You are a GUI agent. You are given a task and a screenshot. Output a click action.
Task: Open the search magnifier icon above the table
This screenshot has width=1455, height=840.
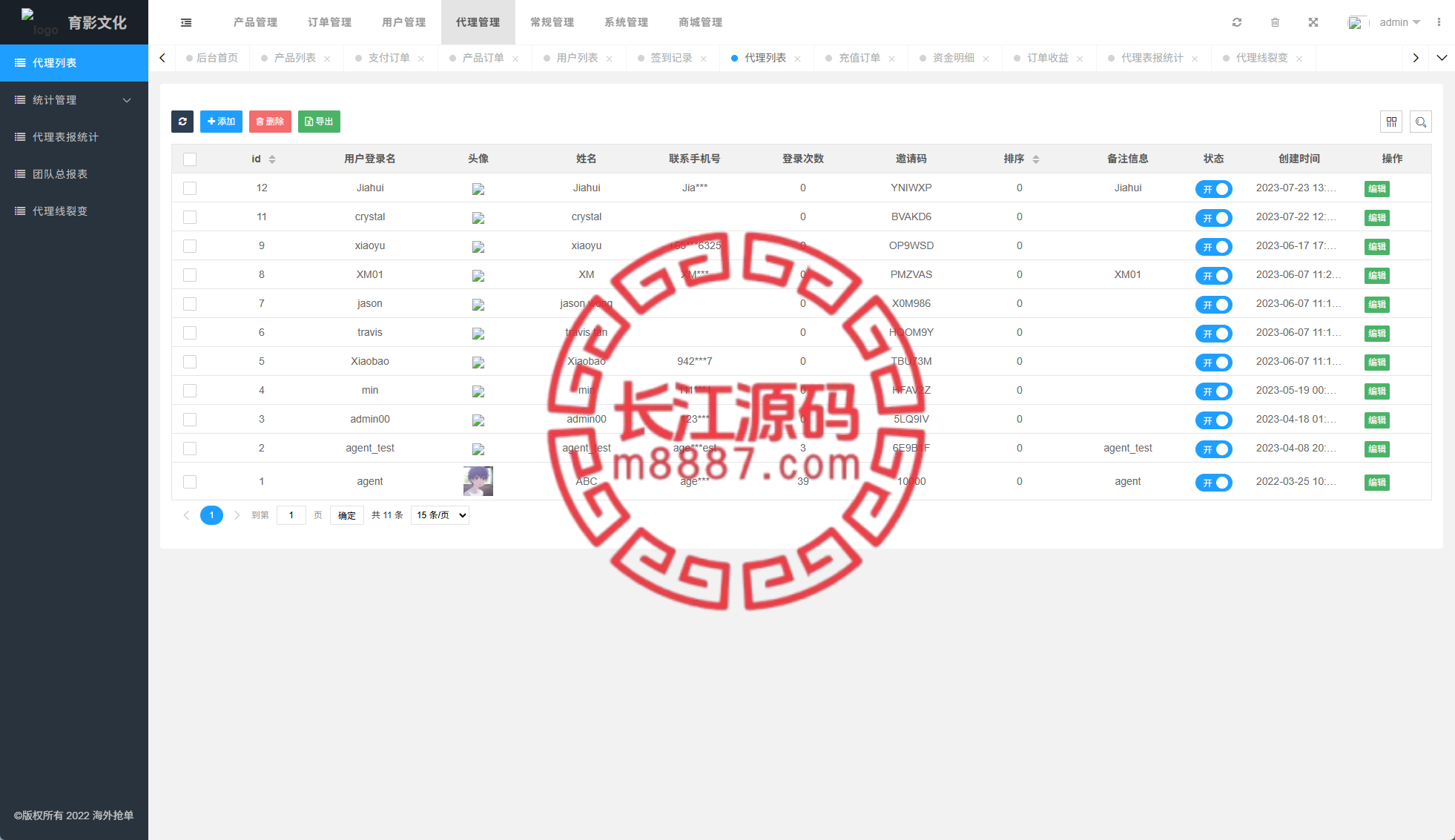click(x=1421, y=122)
